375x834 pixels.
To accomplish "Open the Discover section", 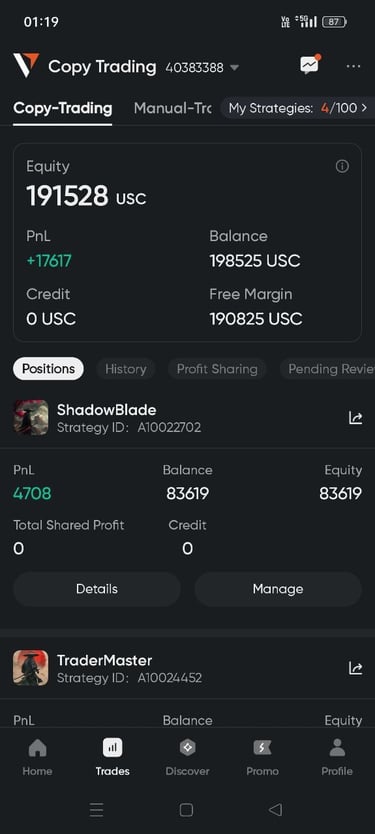I will pos(187,757).
